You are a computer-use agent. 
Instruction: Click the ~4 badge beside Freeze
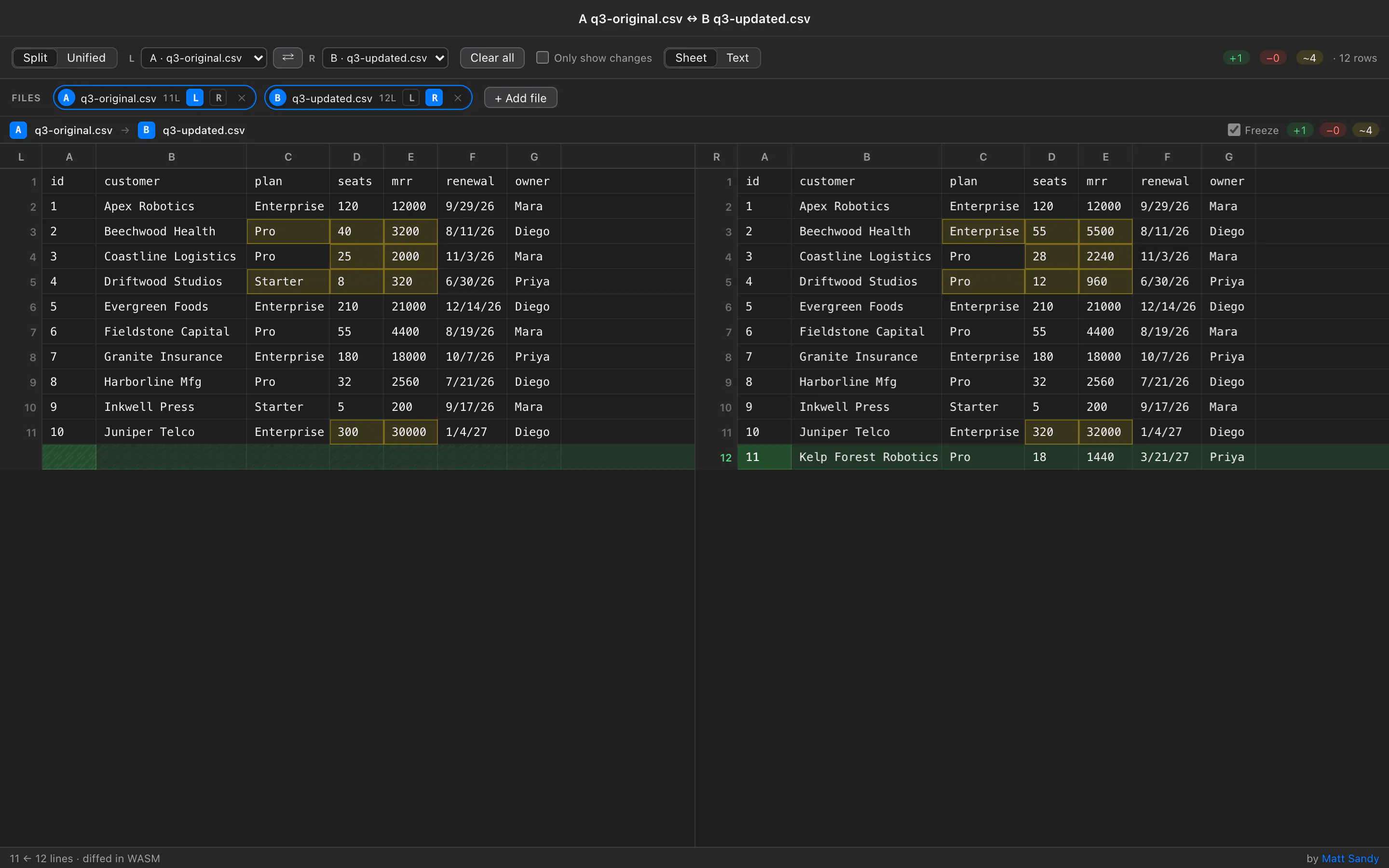(x=1365, y=130)
